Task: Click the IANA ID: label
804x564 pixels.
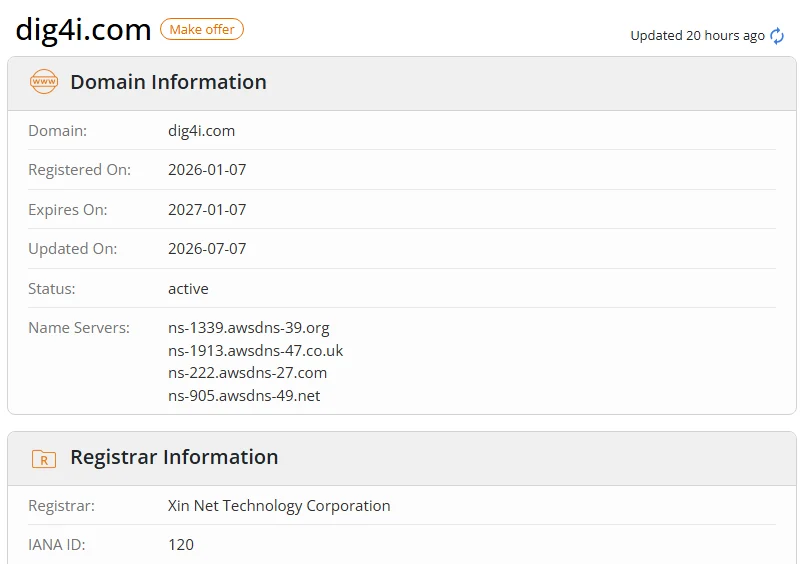Action: click(x=56, y=545)
